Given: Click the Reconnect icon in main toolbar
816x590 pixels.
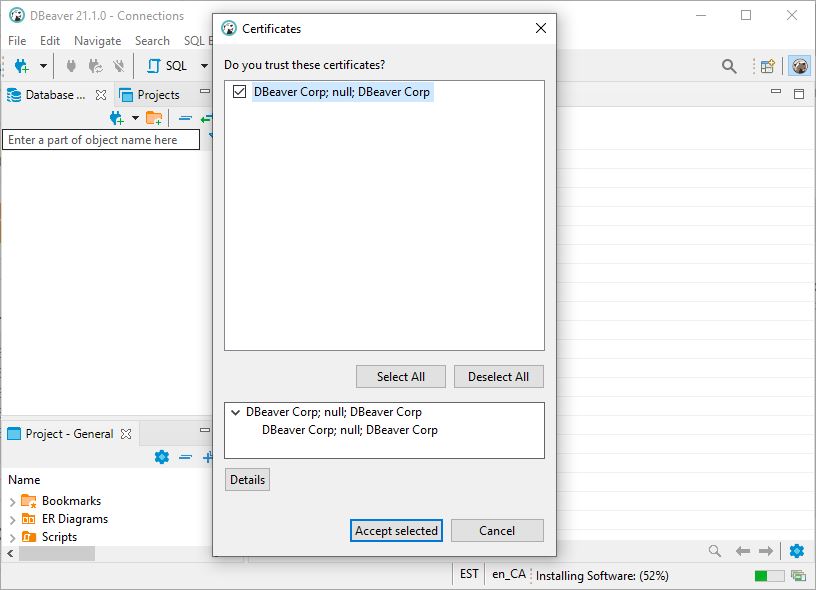Looking at the screenshot, I should pos(95,66).
